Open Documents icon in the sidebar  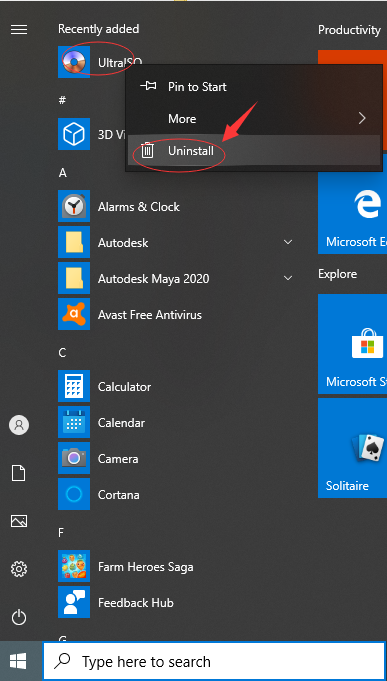pyautogui.click(x=19, y=473)
